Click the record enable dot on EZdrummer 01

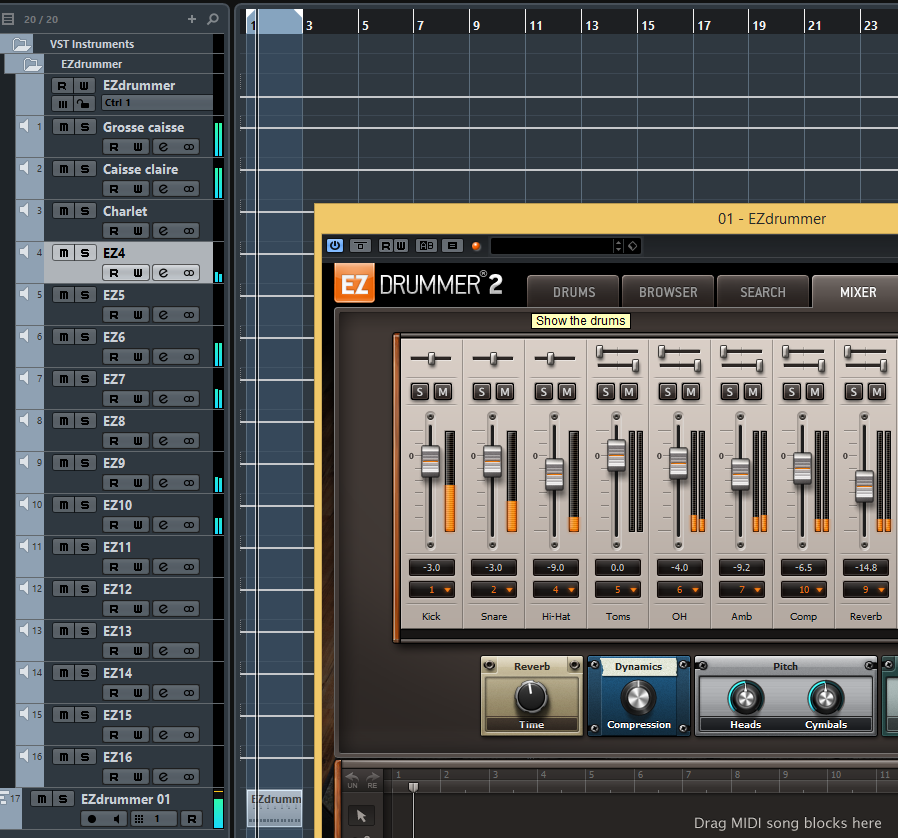coord(92,819)
